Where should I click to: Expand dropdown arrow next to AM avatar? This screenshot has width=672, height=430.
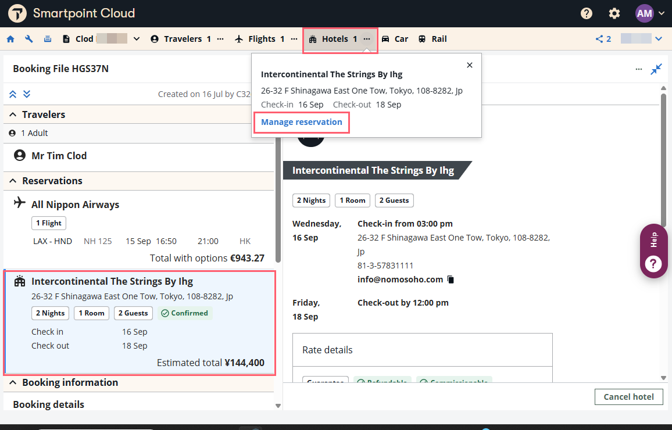(661, 13)
